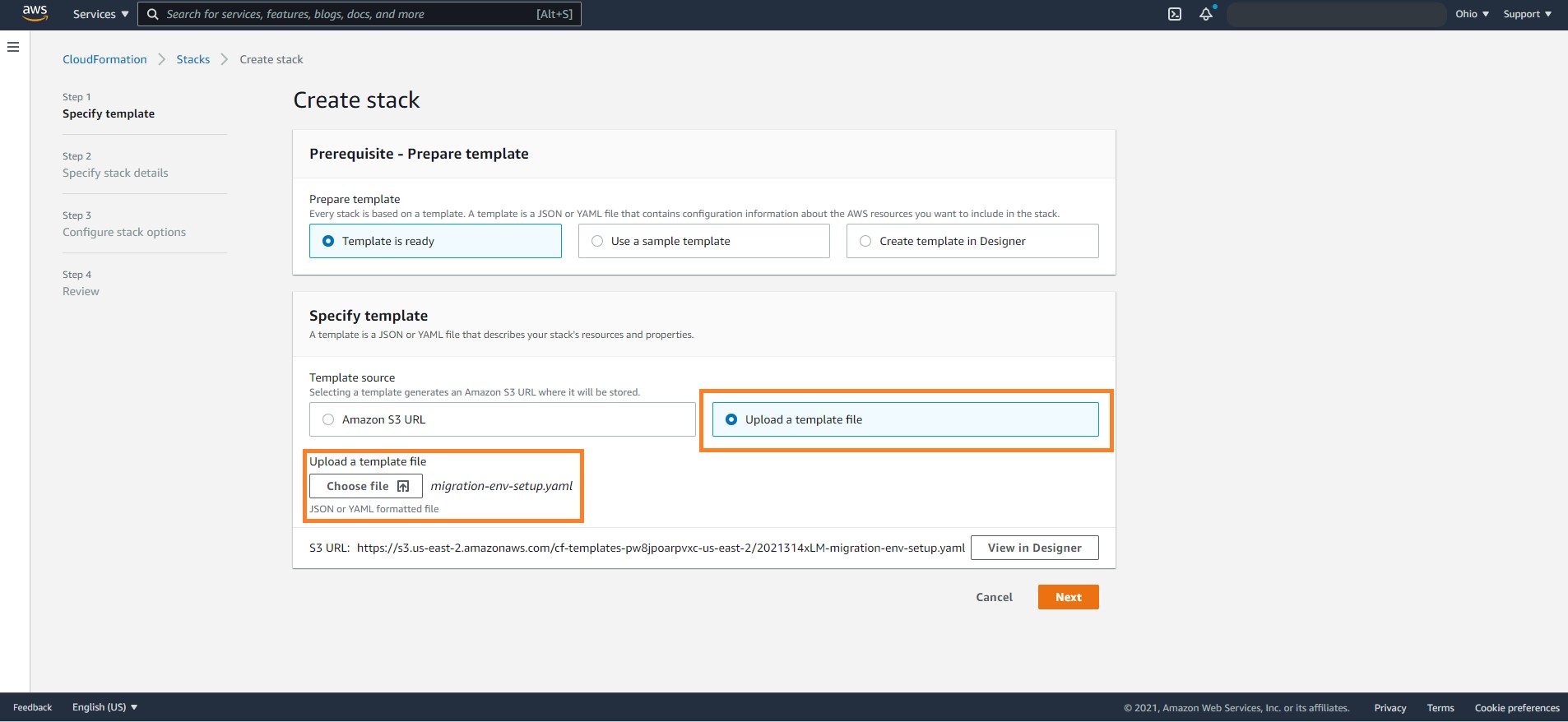Select the Template is ready option

click(x=435, y=241)
